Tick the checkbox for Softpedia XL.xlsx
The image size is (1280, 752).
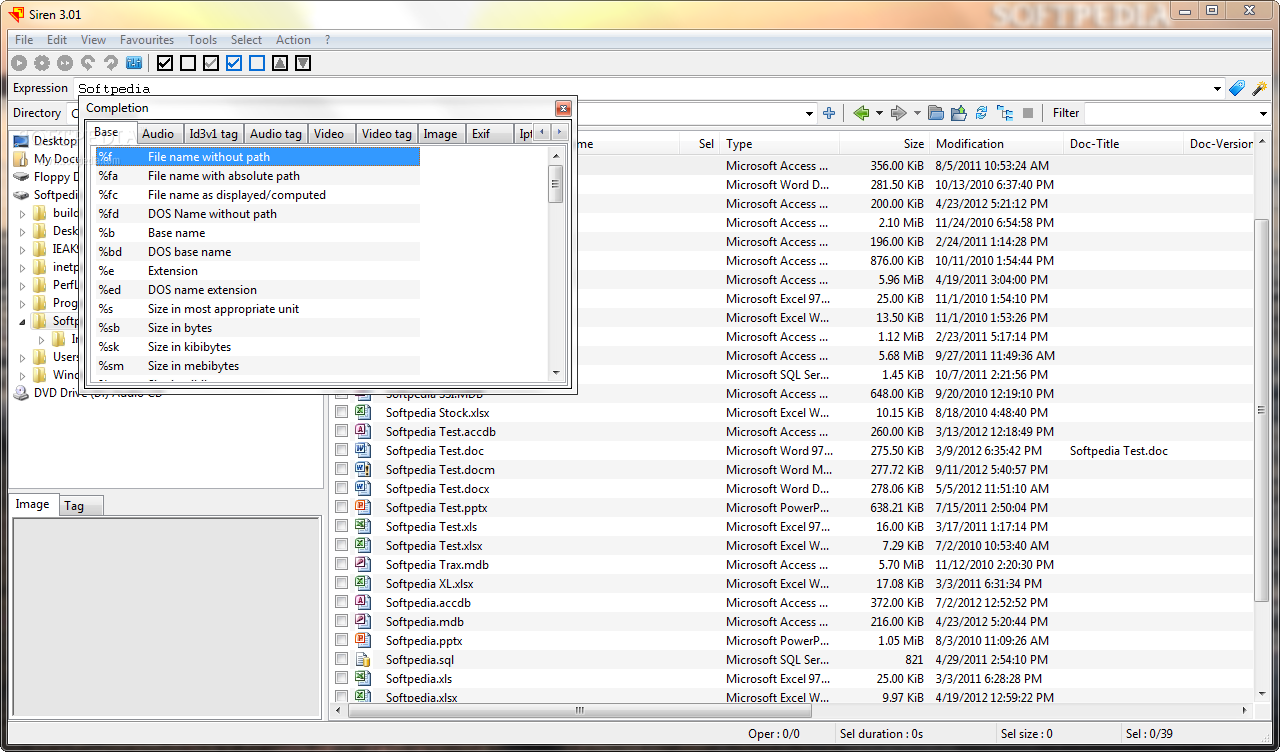click(342, 583)
